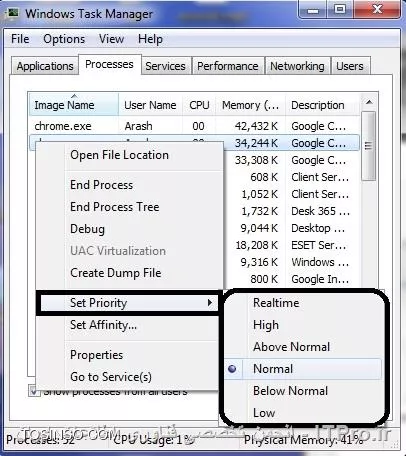Click End Process in context menu
The height and width of the screenshot is (456, 406).
(129, 185)
